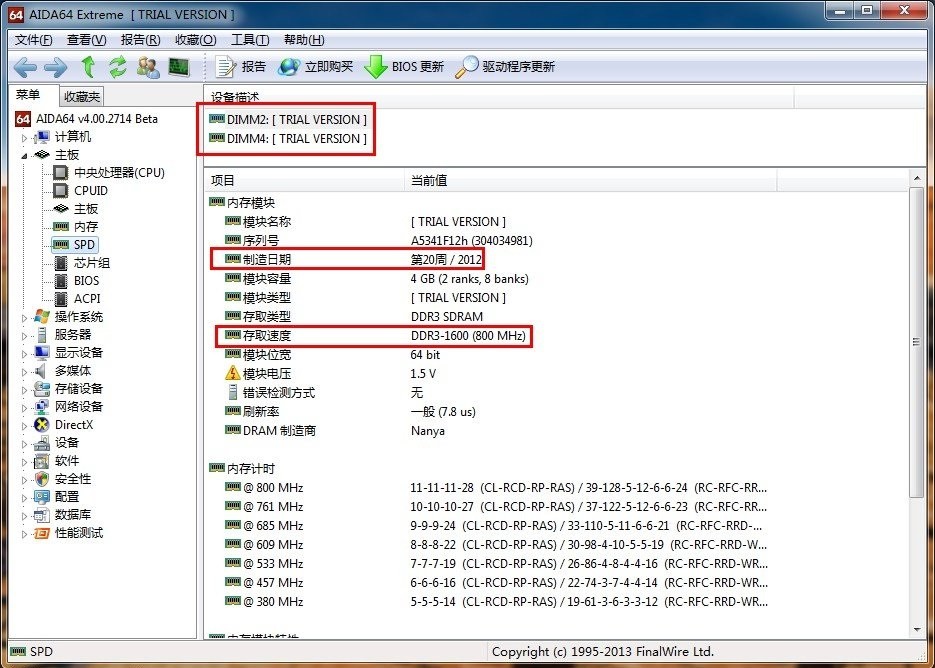Click the Forward navigation arrow
935x668 pixels.
click(x=56, y=67)
